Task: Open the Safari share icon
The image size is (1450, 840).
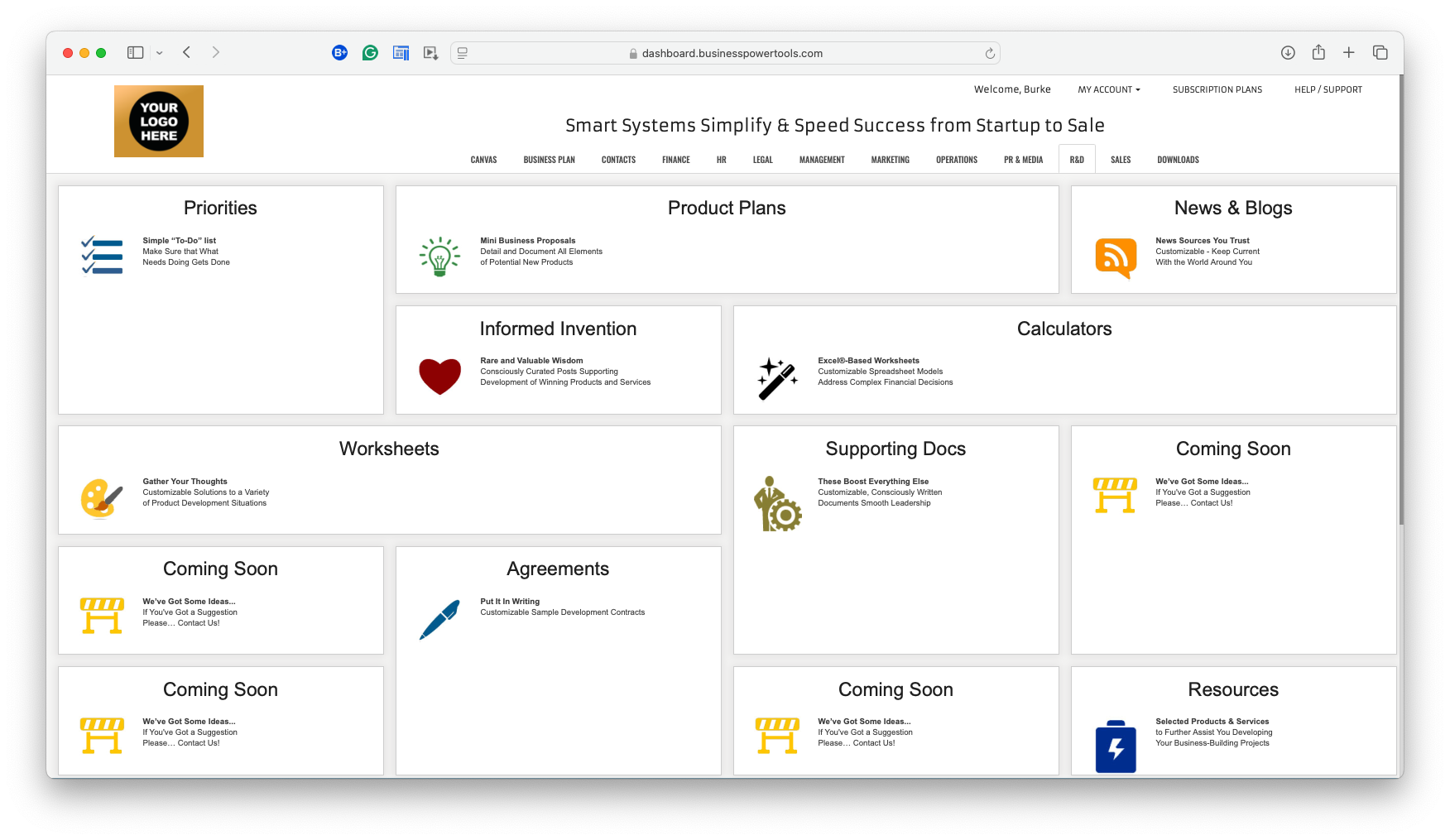Action: [x=1318, y=52]
